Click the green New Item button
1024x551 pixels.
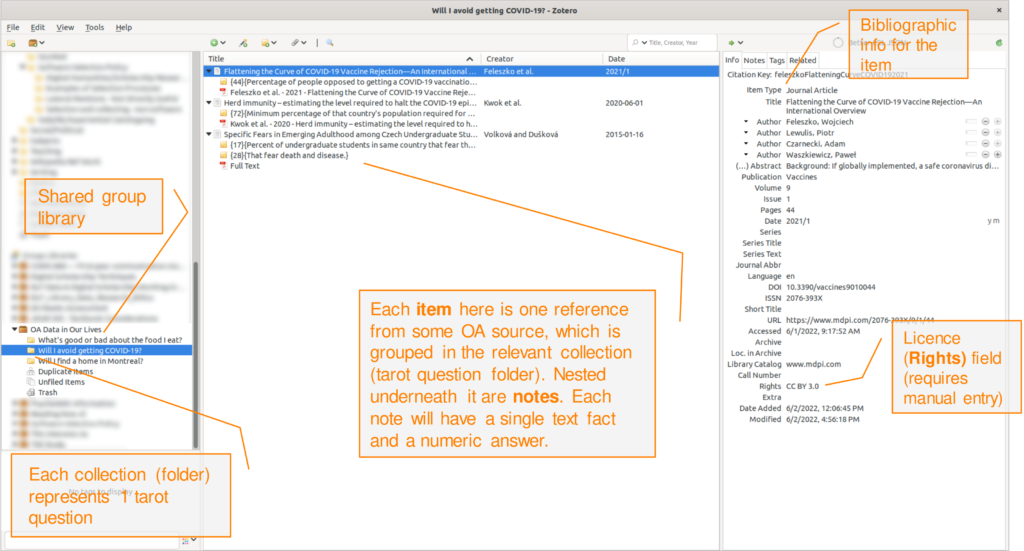[x=216, y=43]
